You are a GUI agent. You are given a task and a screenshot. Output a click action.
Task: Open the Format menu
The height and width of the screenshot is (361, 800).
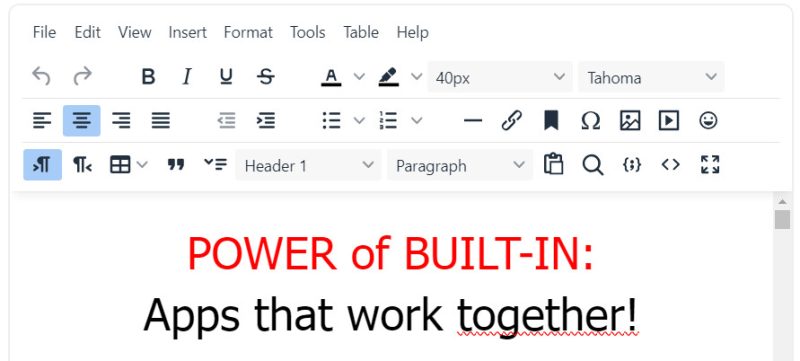click(x=248, y=32)
